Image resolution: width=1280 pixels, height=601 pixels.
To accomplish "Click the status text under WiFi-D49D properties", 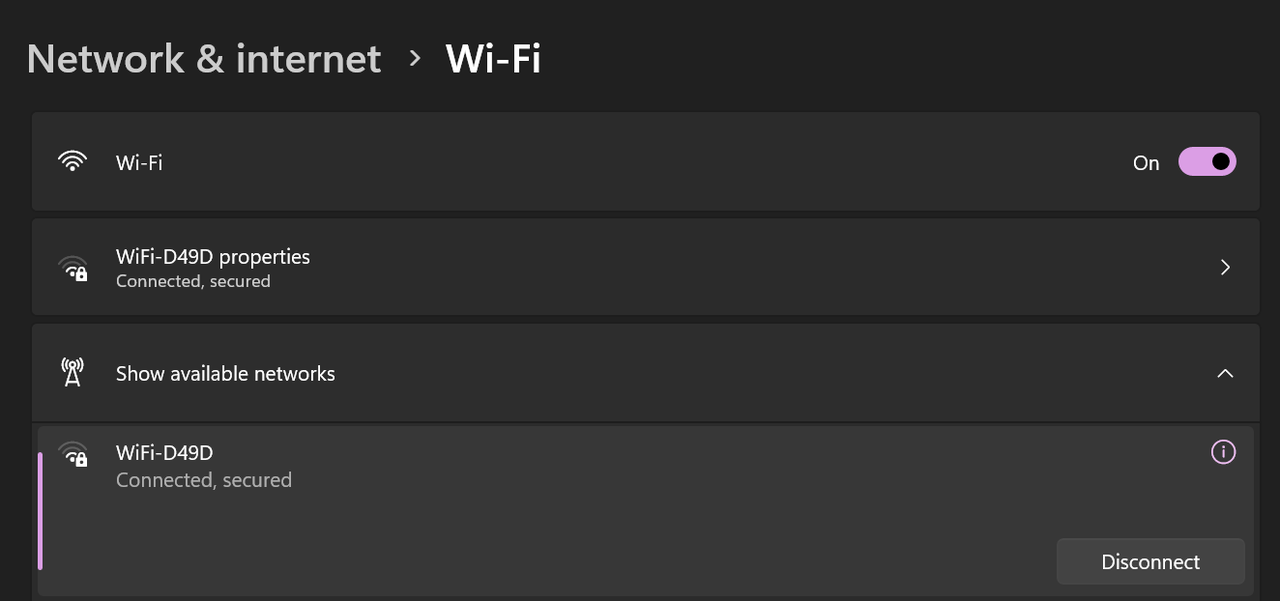I will [x=193, y=282].
